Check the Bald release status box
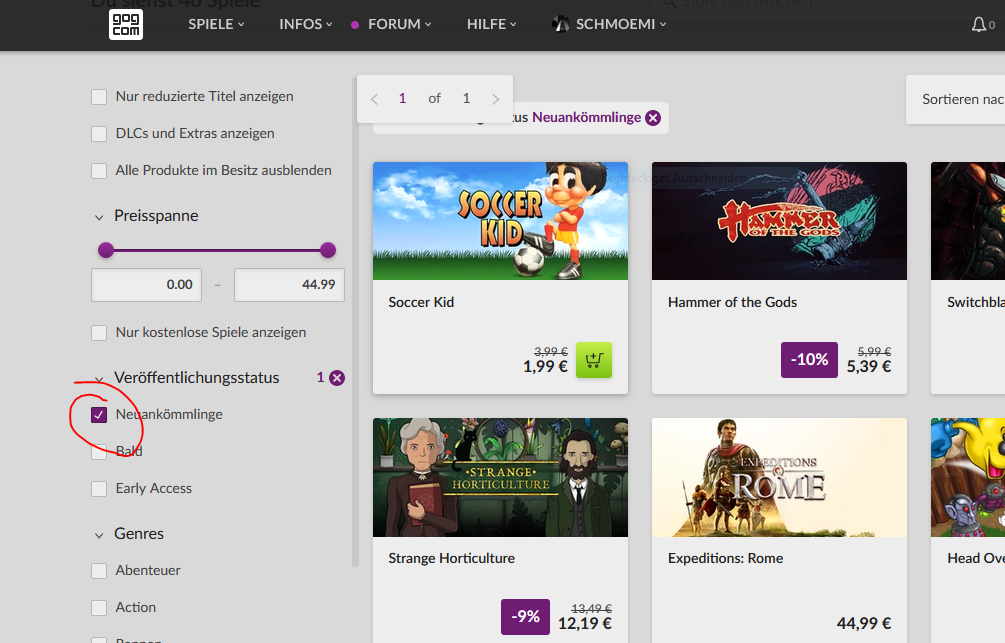 (x=99, y=451)
